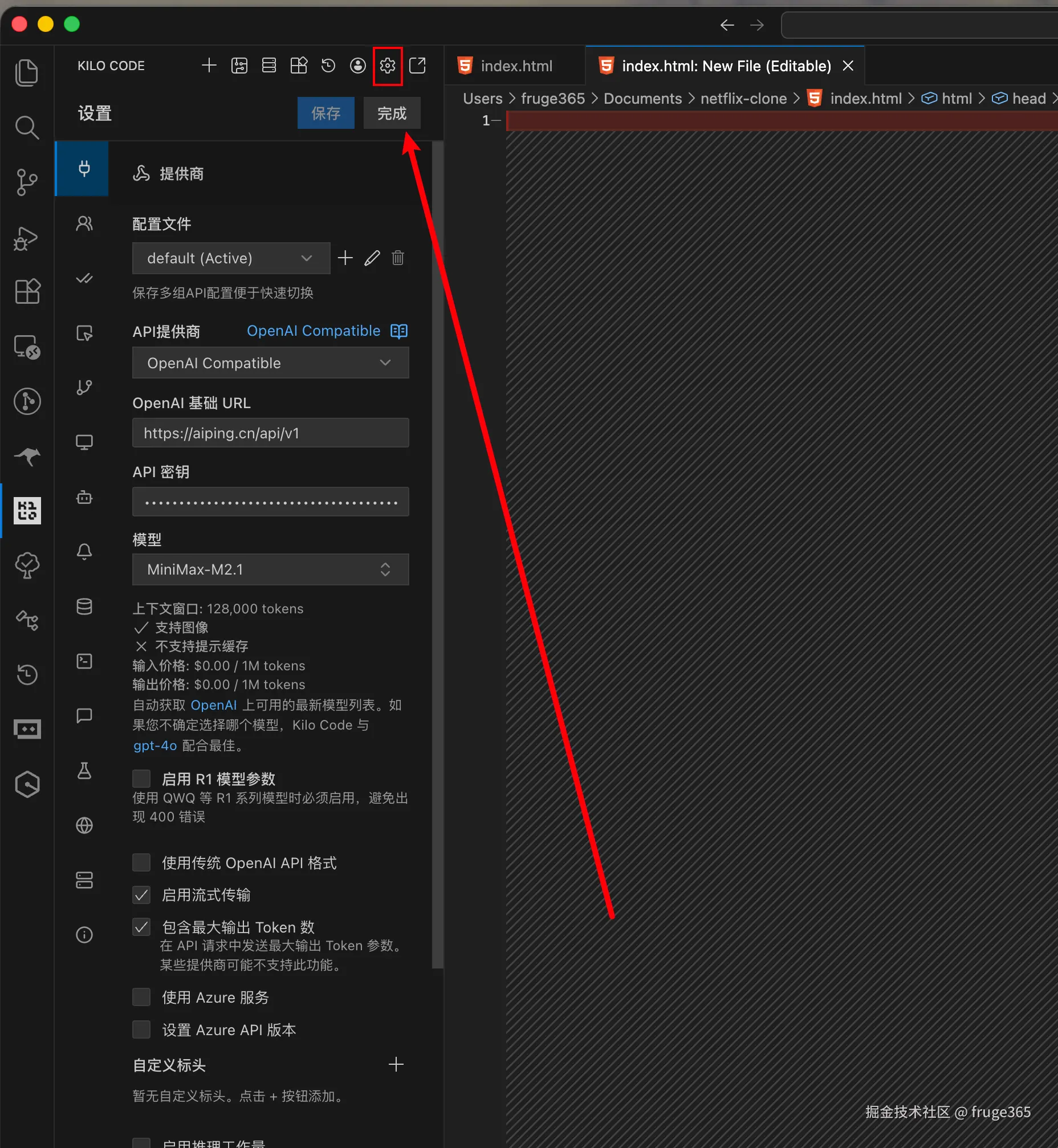Check 设置 Azure API 版本 checkbox
This screenshot has width=1058, height=1148.
(141, 1029)
